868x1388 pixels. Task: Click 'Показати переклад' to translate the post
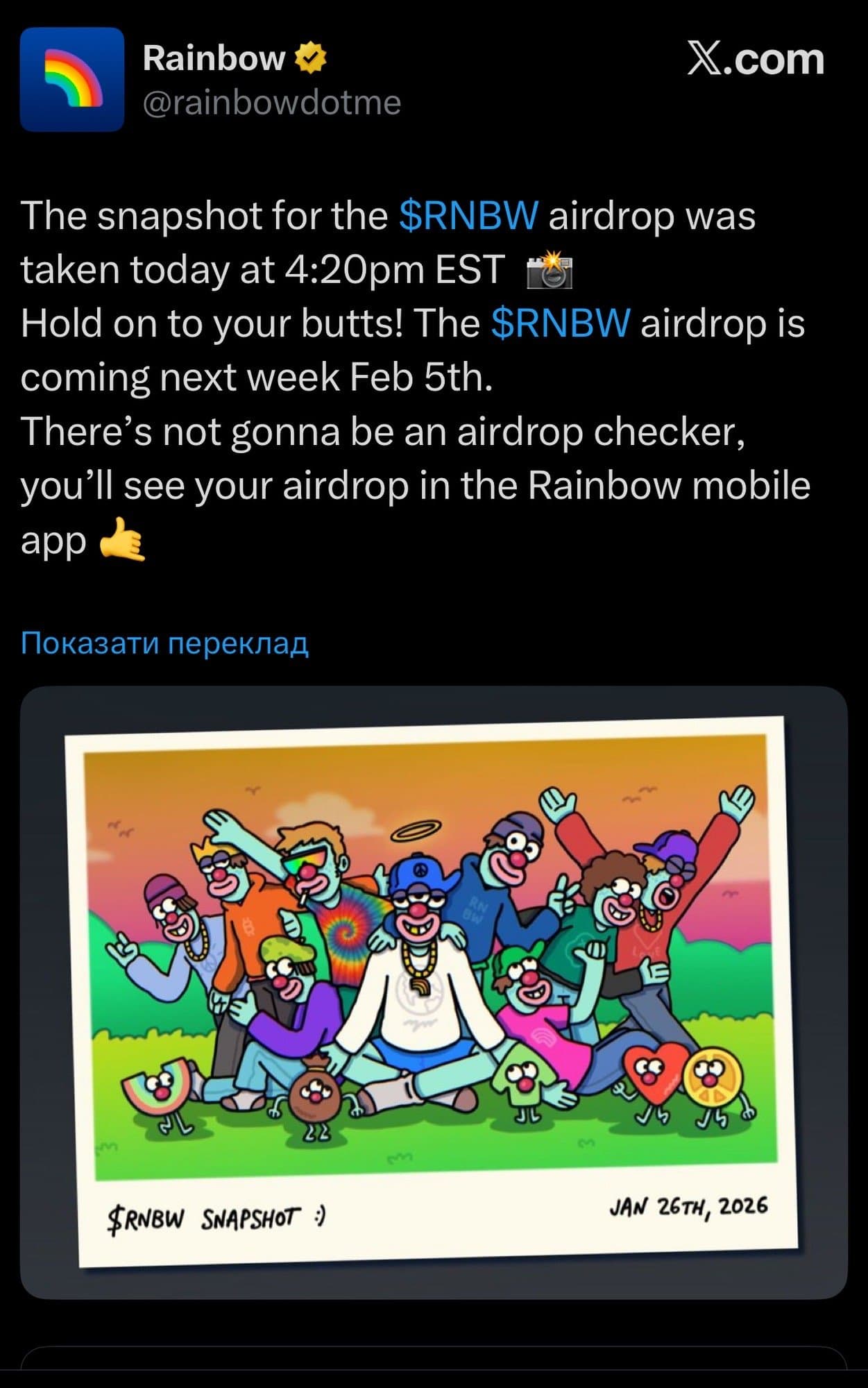pos(164,643)
